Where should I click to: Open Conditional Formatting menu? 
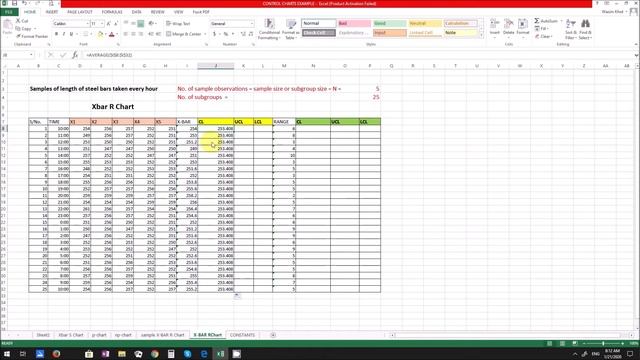[x=269, y=29]
